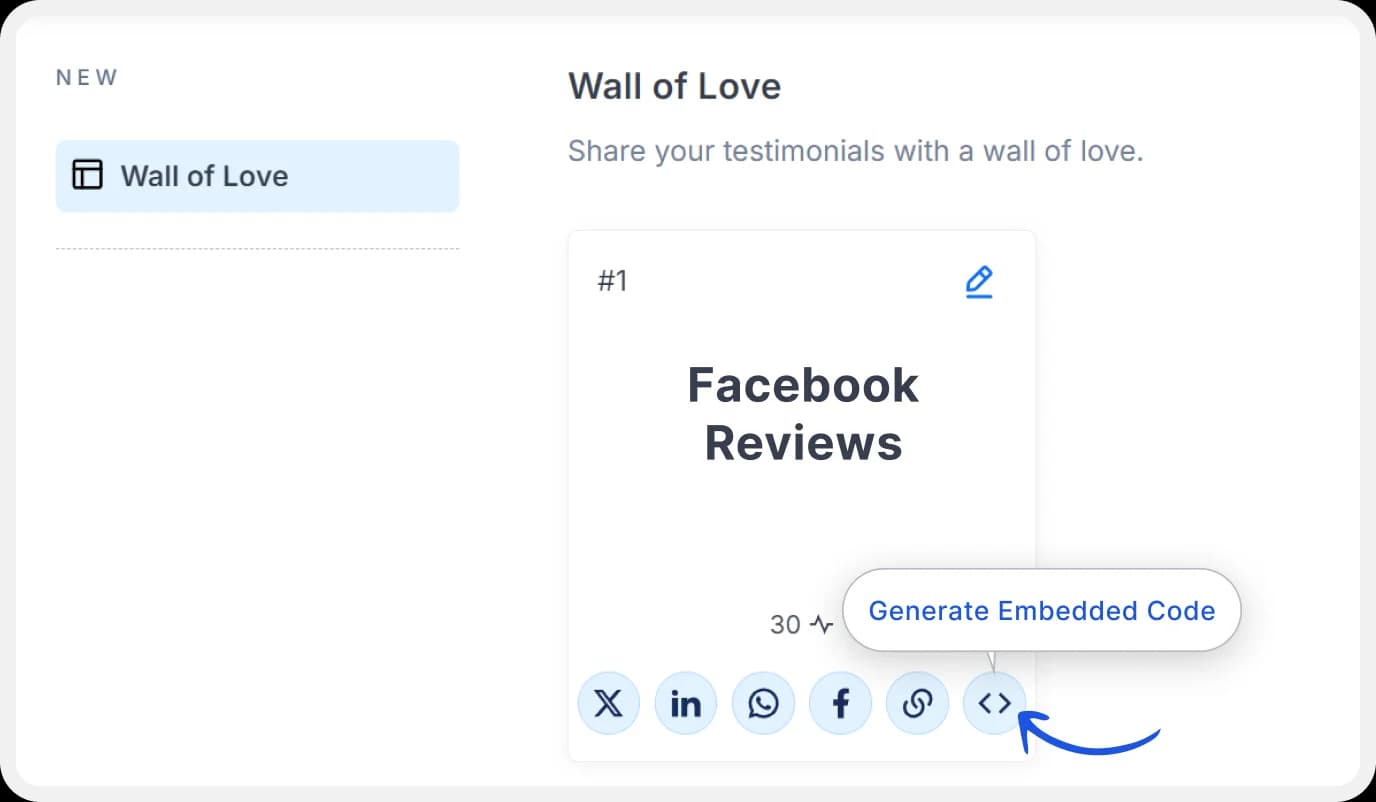1376x802 pixels.
Task: Select the edit pencil on card #1
Action: (979, 282)
